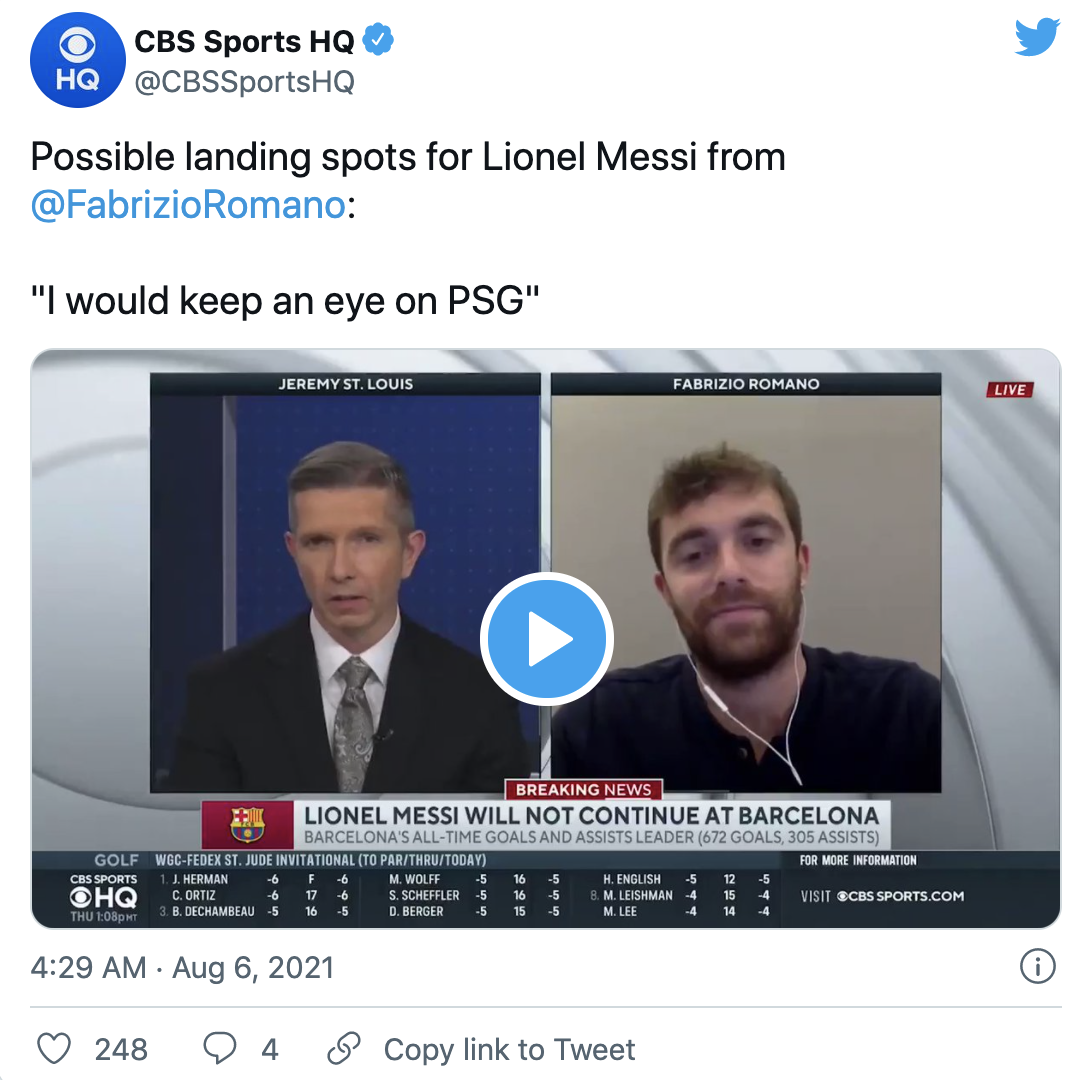Open the @CBSSportsHQ handle
This screenshot has height=1080, width=1086.
click(x=244, y=82)
